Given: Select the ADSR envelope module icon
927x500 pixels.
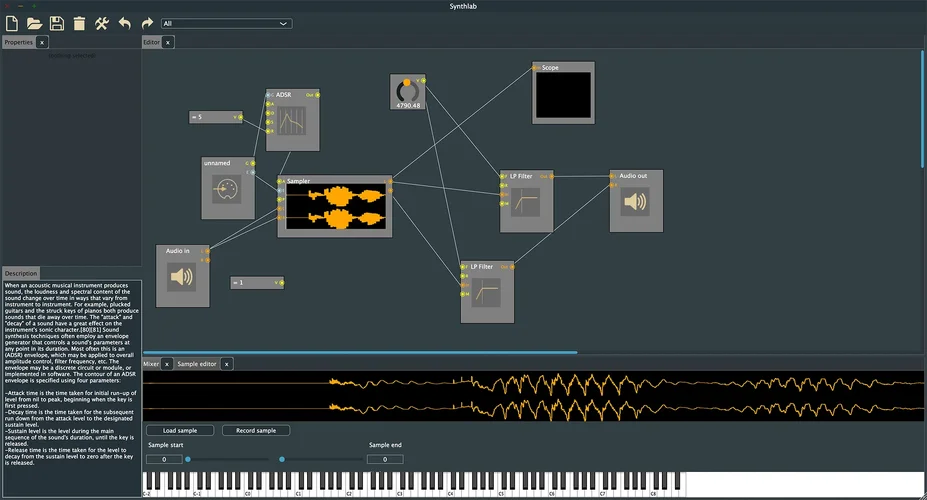Looking at the screenshot, I should tap(292, 121).
